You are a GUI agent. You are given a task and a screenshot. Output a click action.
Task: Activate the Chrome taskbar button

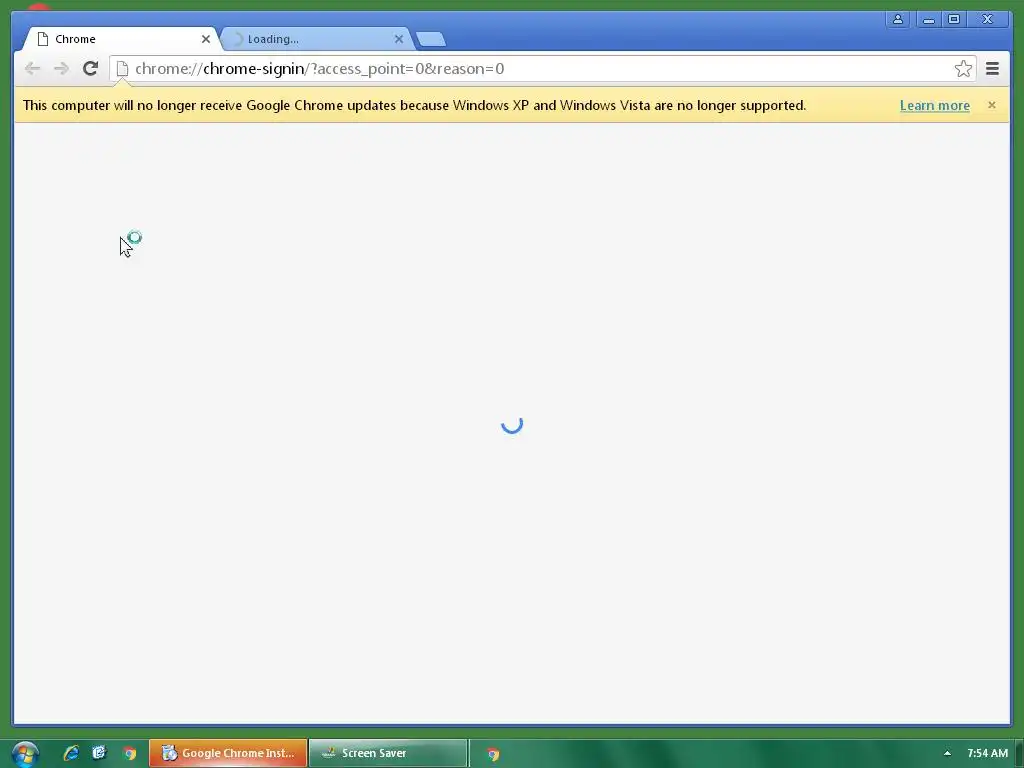point(493,754)
